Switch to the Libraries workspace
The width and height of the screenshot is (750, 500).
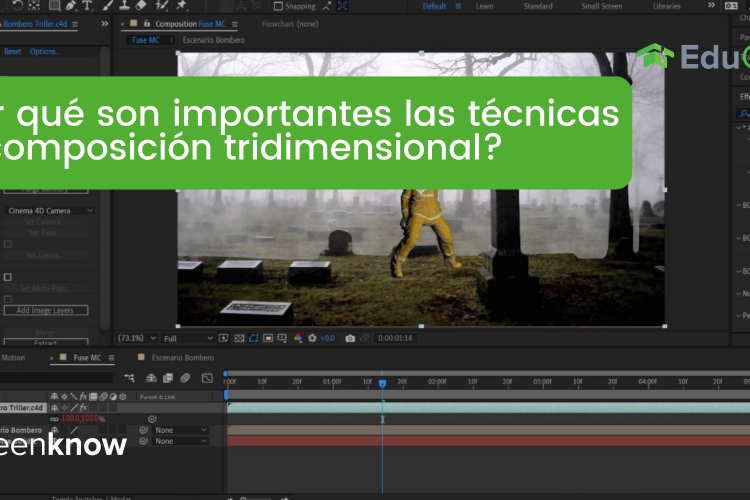pos(667,6)
